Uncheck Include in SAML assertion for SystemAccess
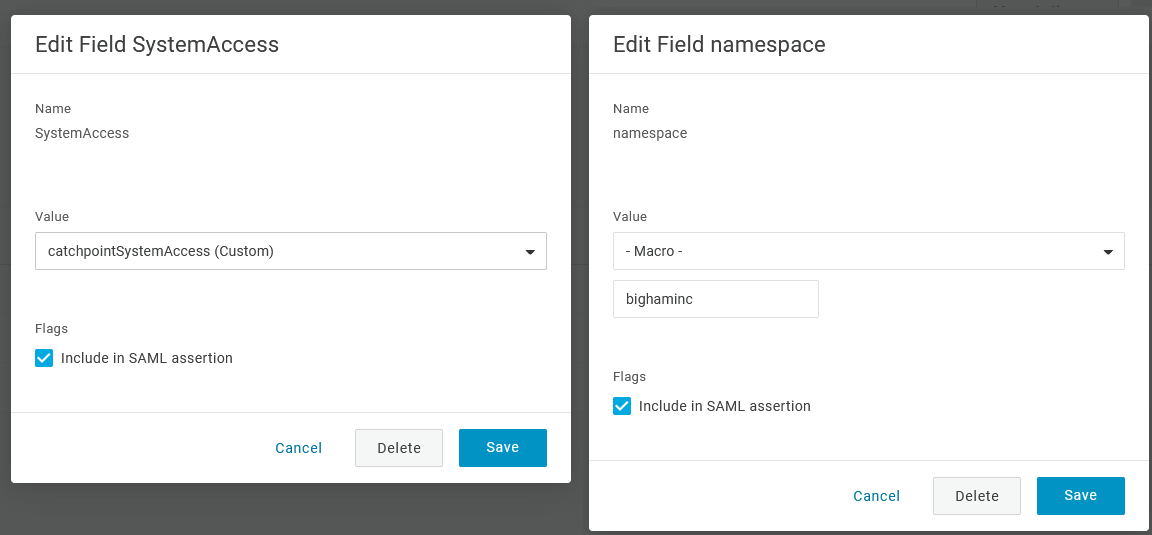The height and width of the screenshot is (535, 1152). pyautogui.click(x=44, y=358)
